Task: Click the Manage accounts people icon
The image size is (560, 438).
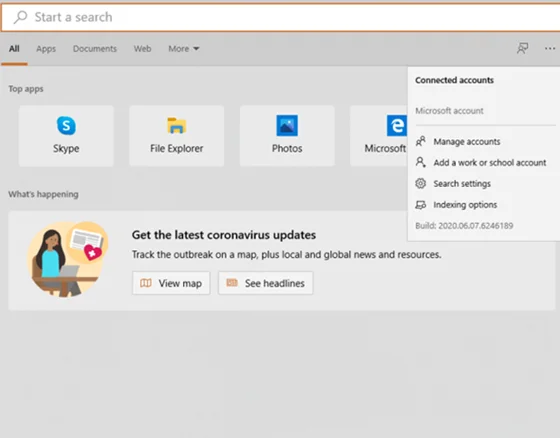Action: point(421,141)
